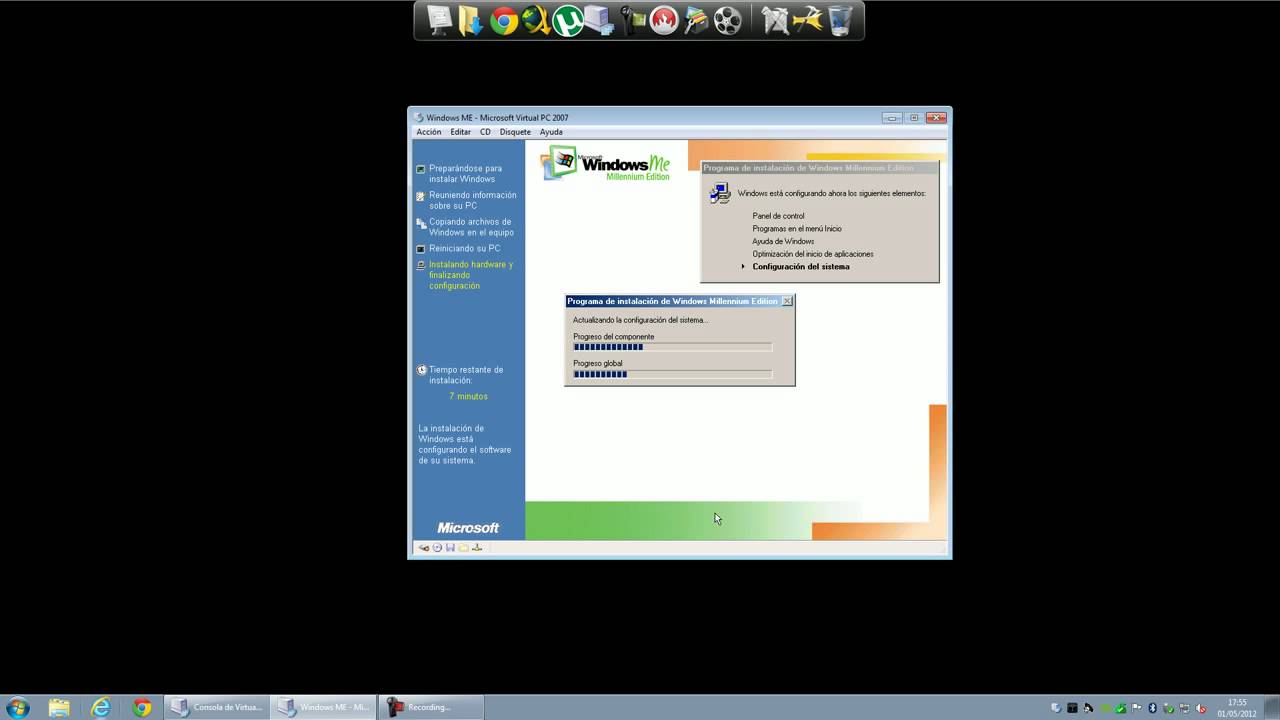Open Internet Explorer from the taskbar
Viewport: 1280px width, 720px height.
pyautogui.click(x=101, y=707)
